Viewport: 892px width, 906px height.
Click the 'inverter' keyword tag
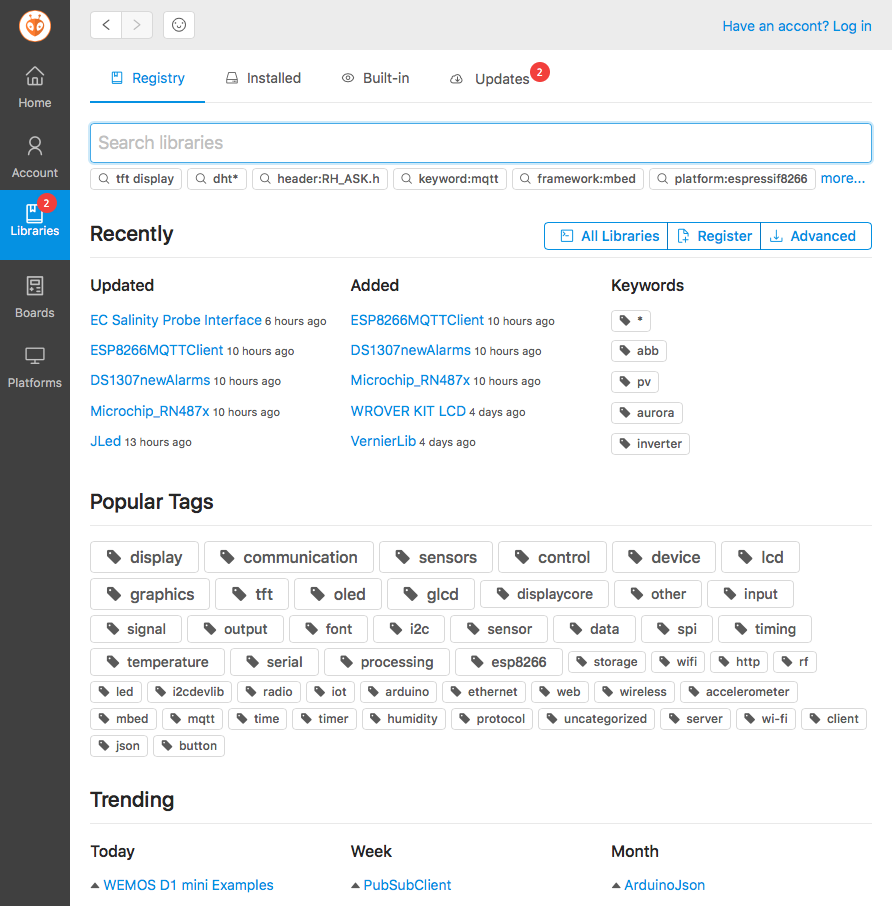click(x=651, y=444)
